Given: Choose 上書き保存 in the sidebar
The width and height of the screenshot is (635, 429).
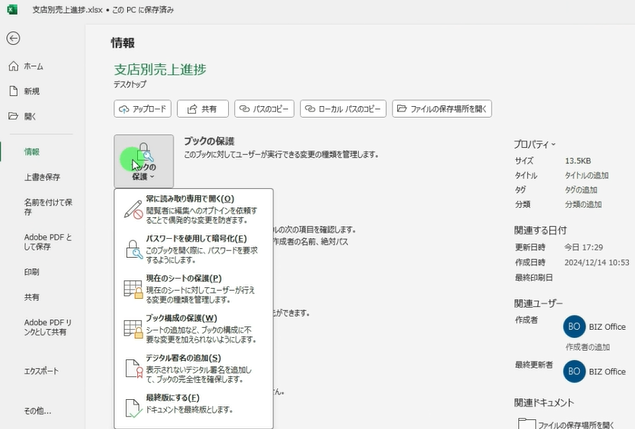Looking at the screenshot, I should [42, 177].
